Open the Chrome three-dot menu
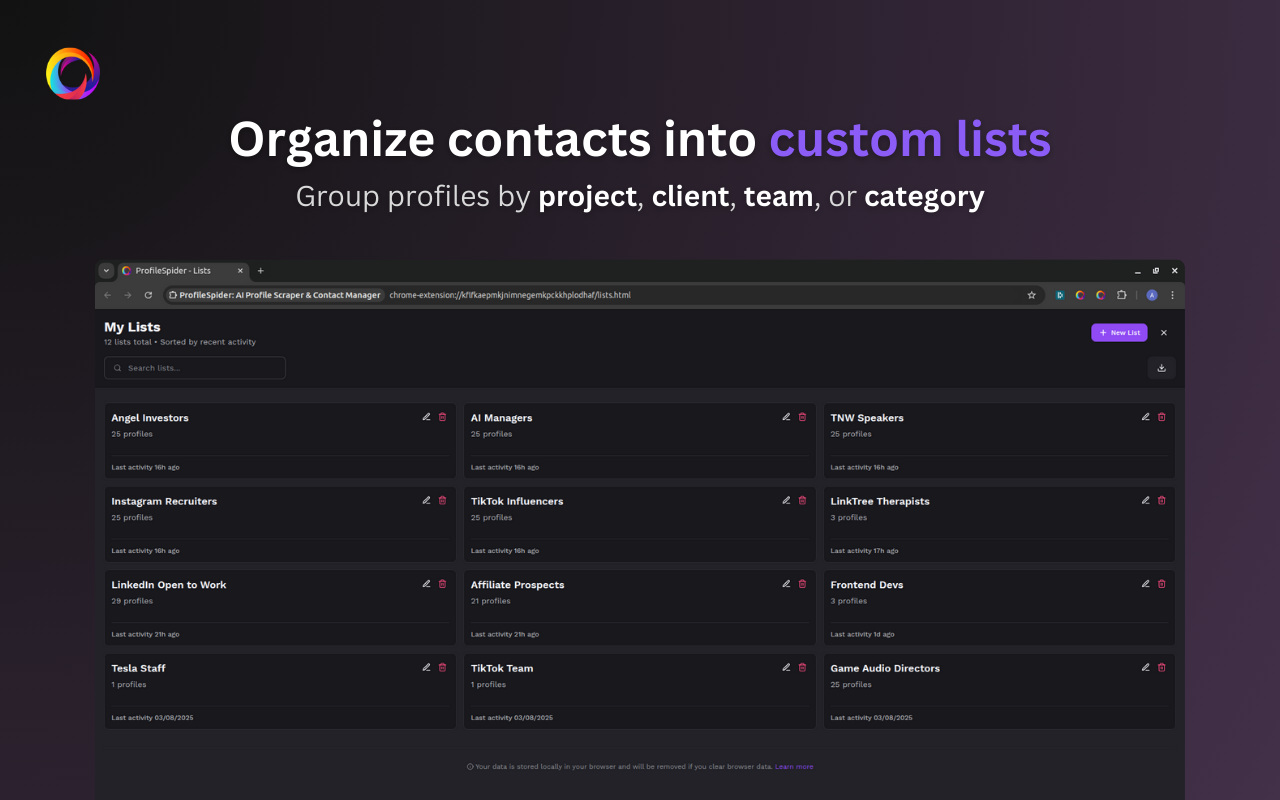This screenshot has height=800, width=1280. [x=1172, y=295]
